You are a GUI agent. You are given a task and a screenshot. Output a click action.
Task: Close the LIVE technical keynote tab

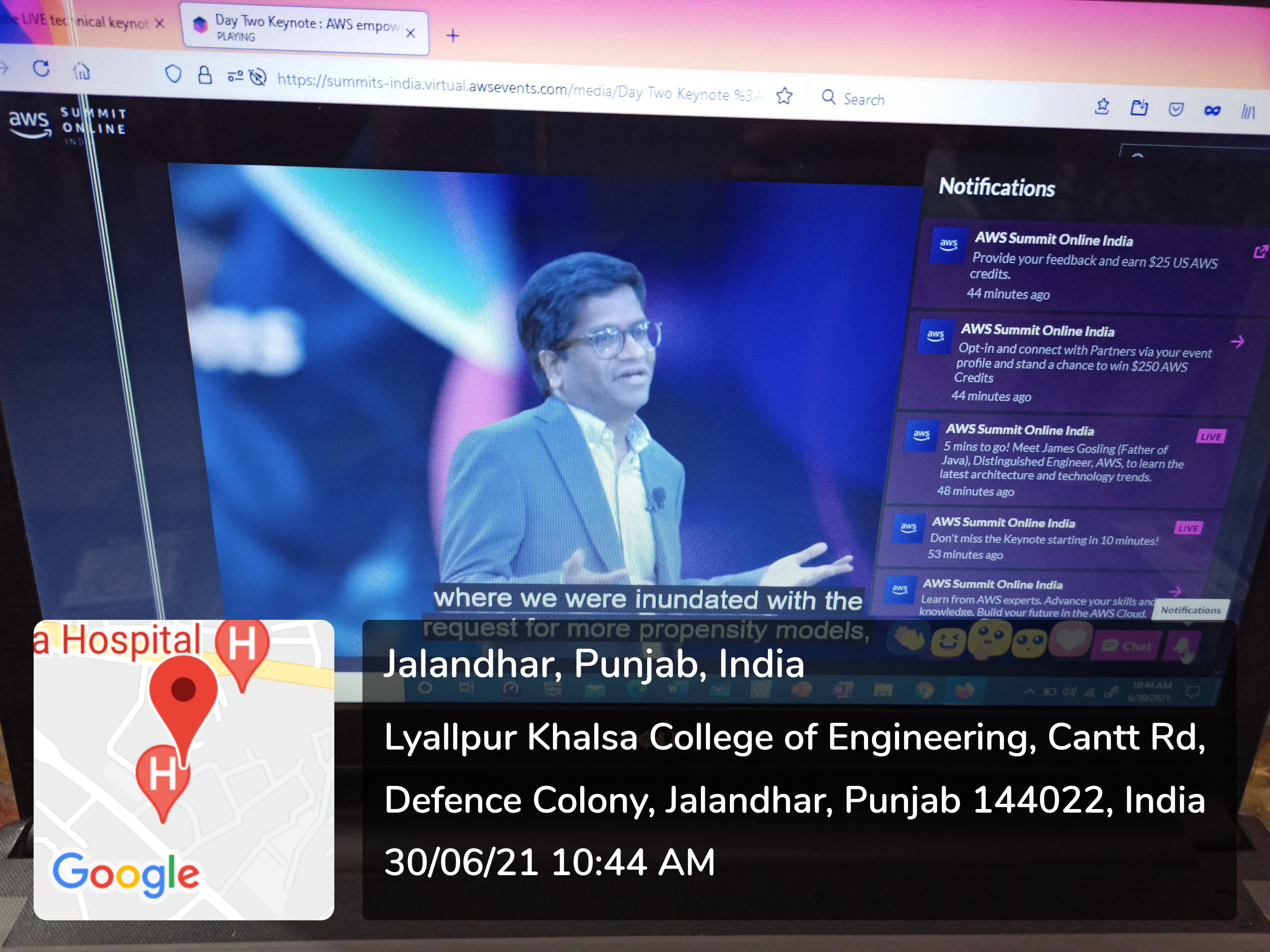[160, 23]
